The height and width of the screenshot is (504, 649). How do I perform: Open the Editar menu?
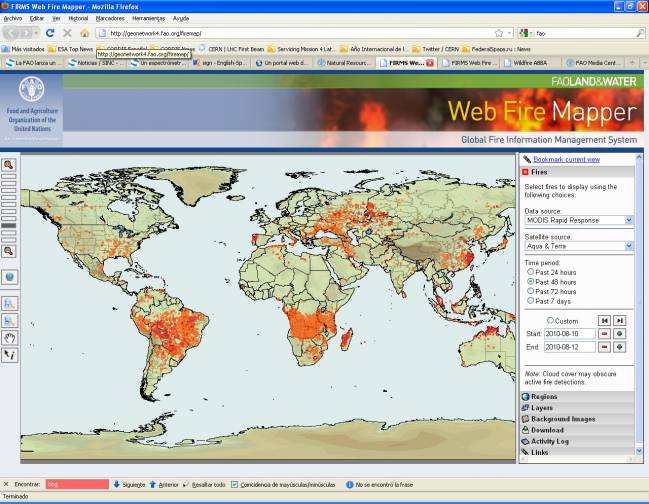pos(37,19)
